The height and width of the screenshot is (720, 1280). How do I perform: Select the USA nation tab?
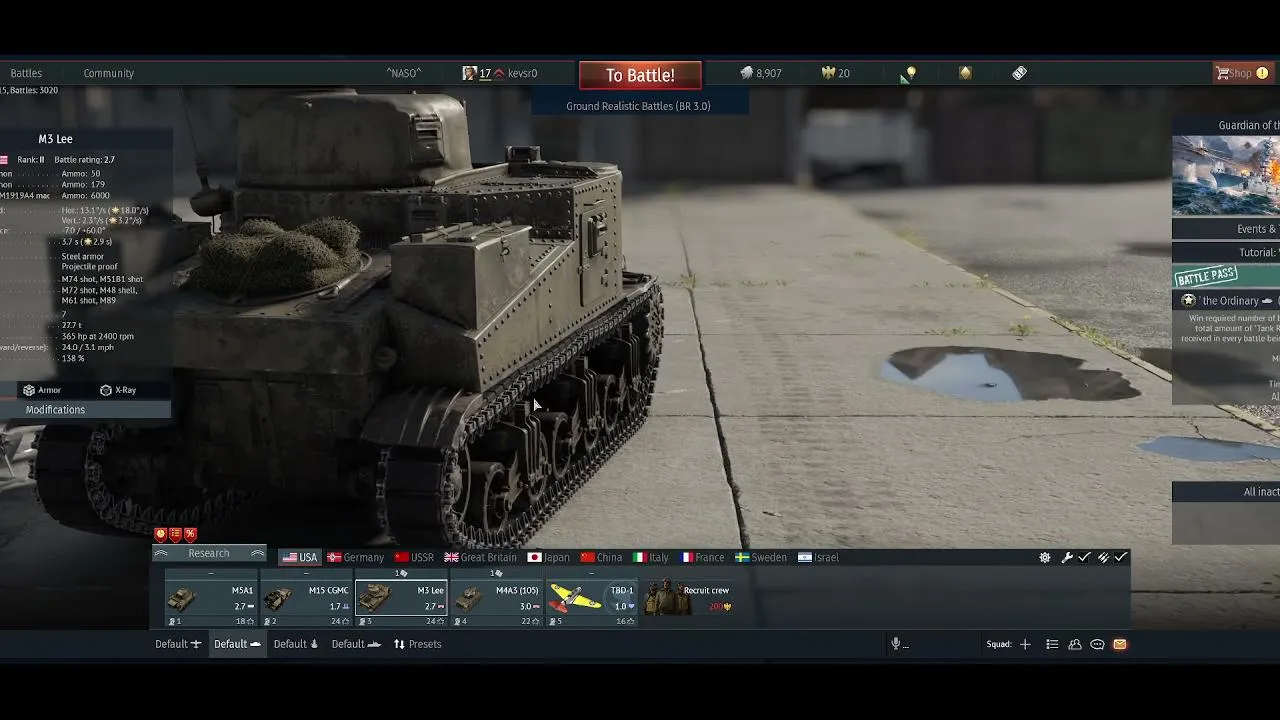pos(299,558)
